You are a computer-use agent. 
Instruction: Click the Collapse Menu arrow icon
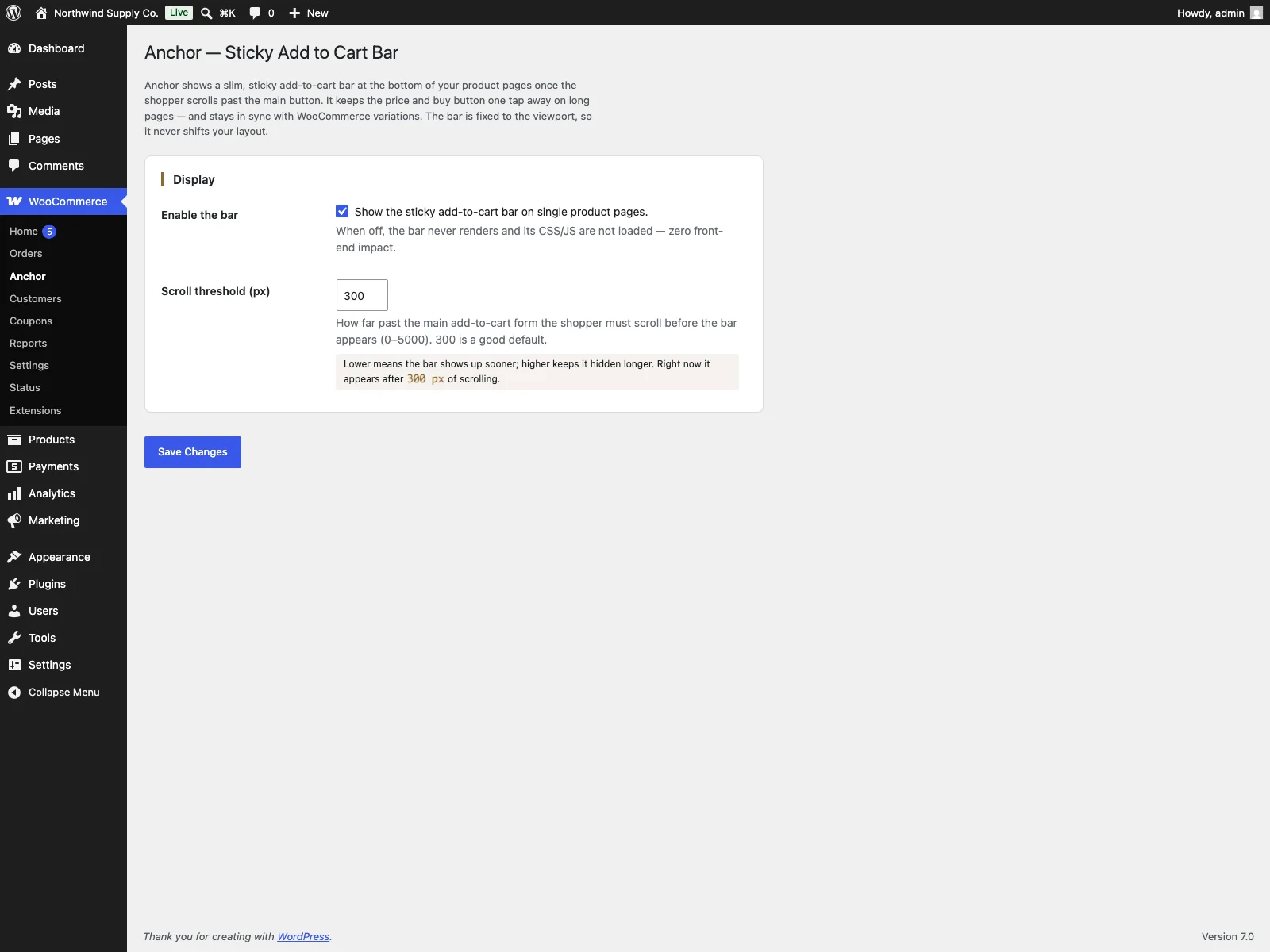click(14, 693)
